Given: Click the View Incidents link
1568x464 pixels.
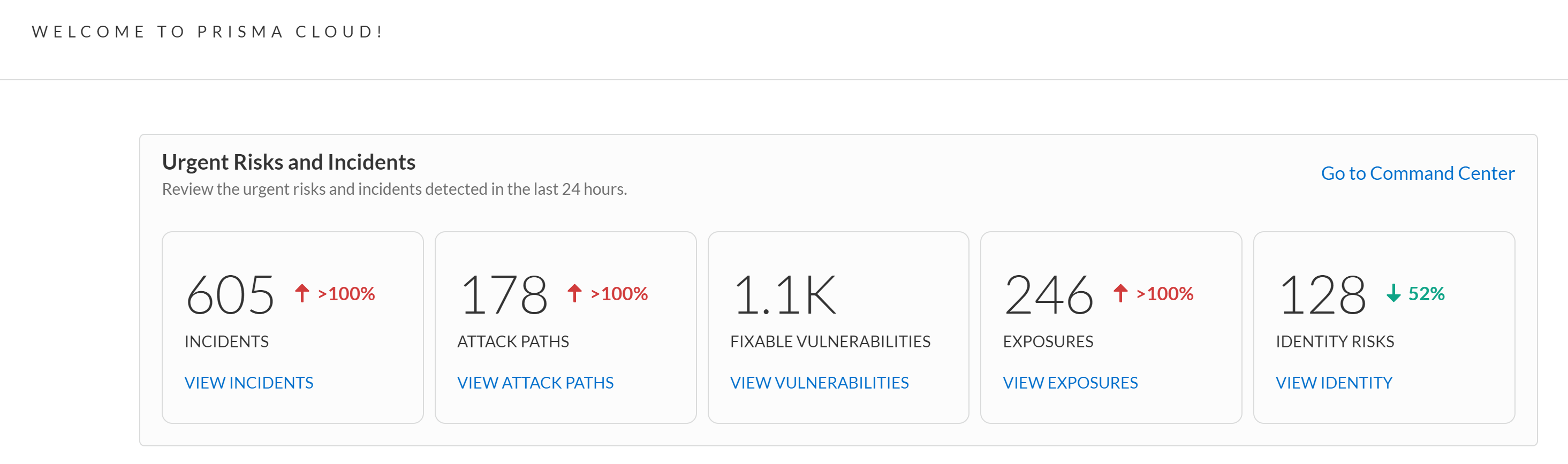Looking at the screenshot, I should (x=248, y=383).
